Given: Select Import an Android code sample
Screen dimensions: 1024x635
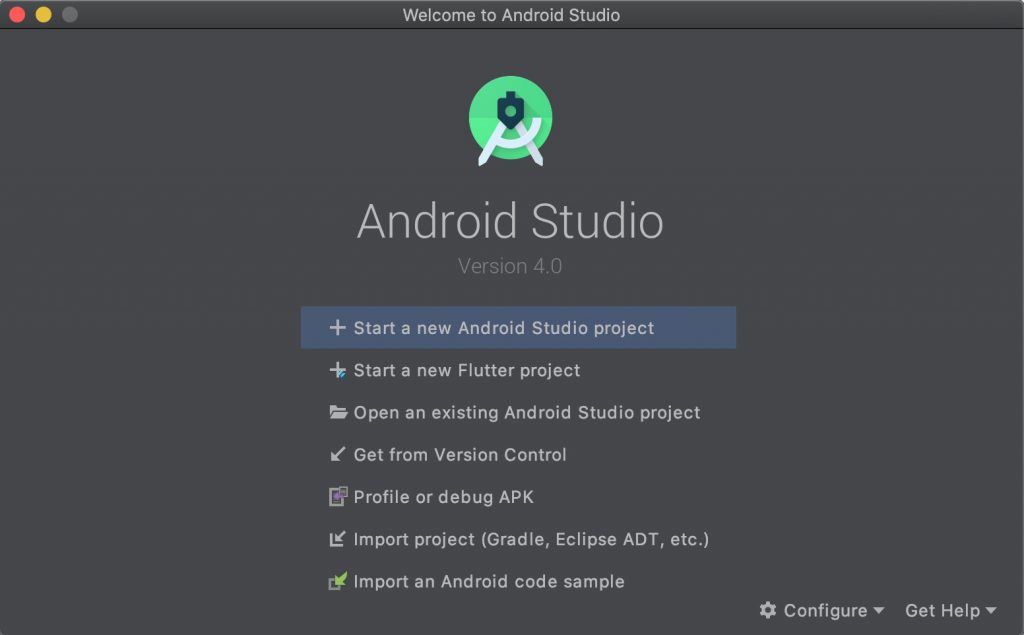Looking at the screenshot, I should 518,581.
